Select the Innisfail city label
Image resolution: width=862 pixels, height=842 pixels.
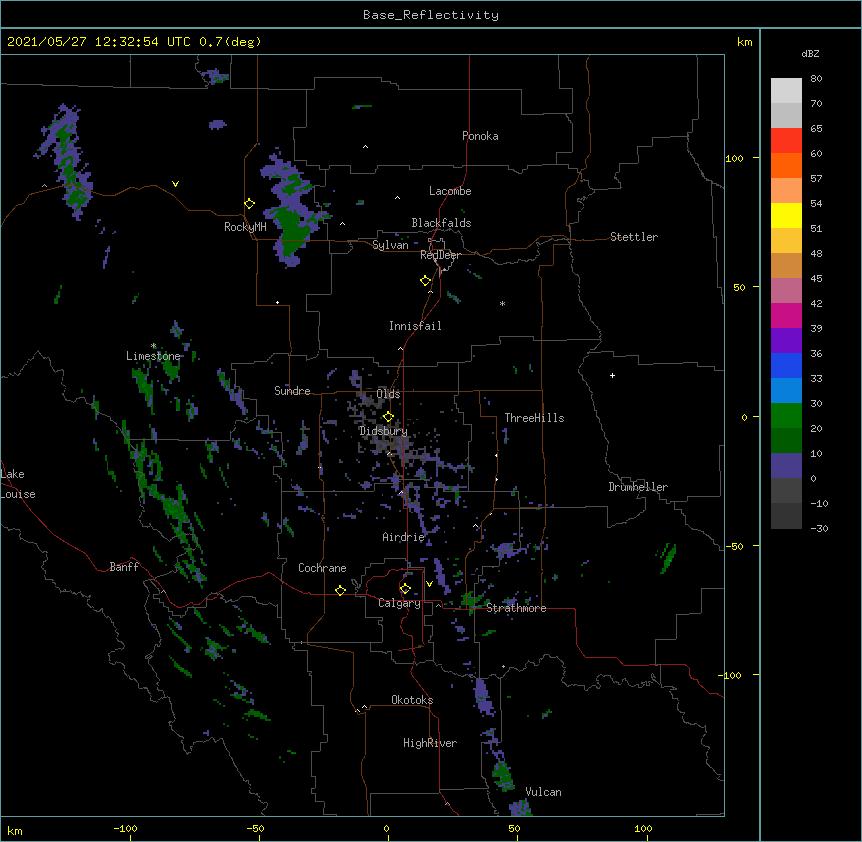[415, 326]
